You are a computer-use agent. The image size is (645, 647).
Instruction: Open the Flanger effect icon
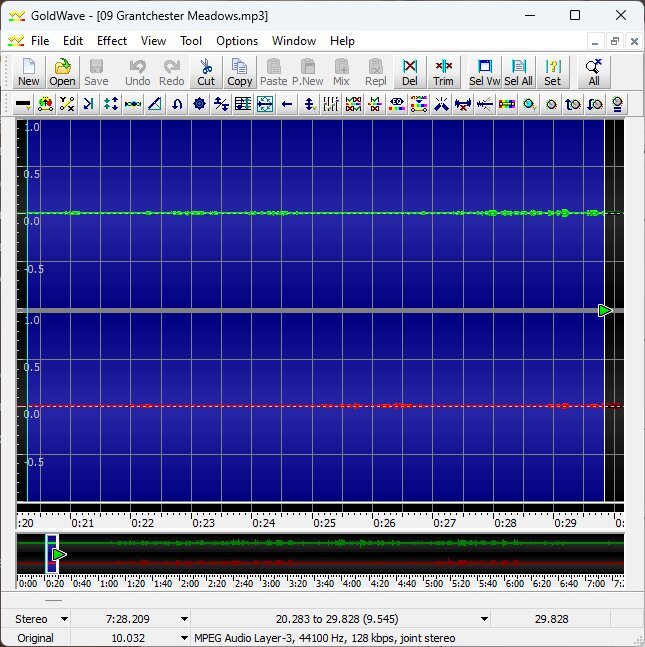point(133,104)
